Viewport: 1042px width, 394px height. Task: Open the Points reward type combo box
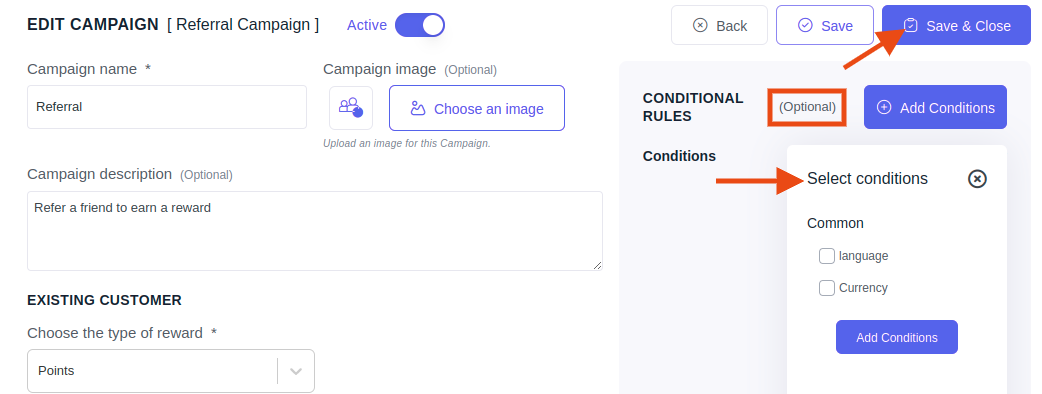[171, 371]
